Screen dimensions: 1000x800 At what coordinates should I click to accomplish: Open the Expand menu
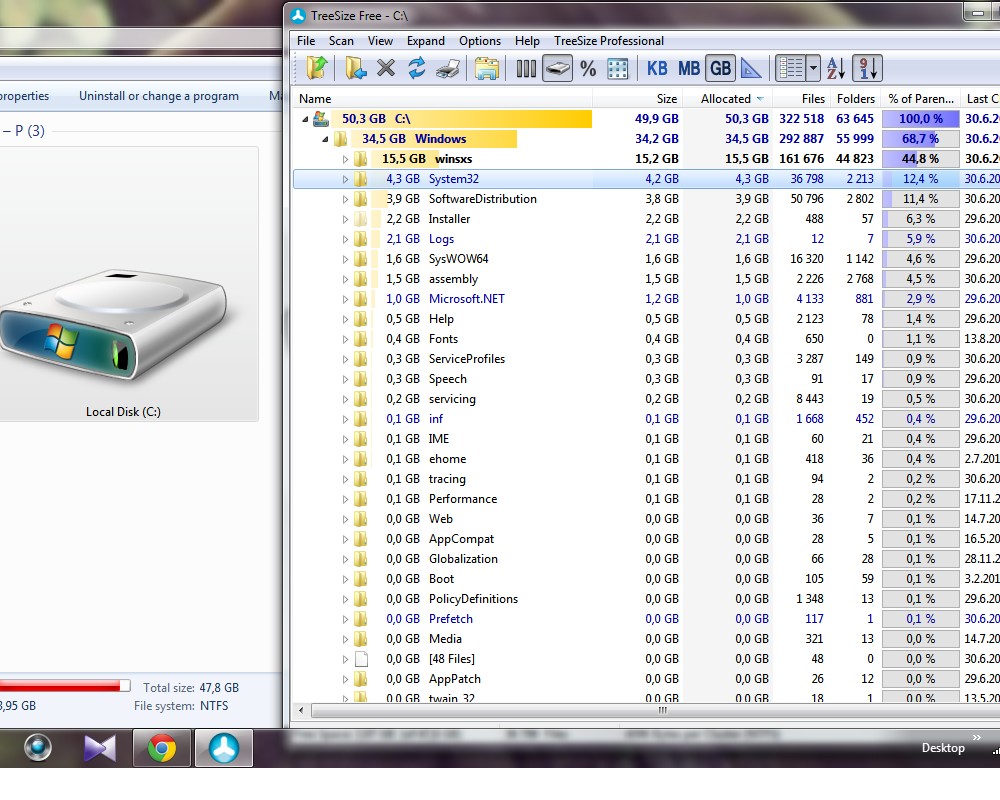coord(426,41)
